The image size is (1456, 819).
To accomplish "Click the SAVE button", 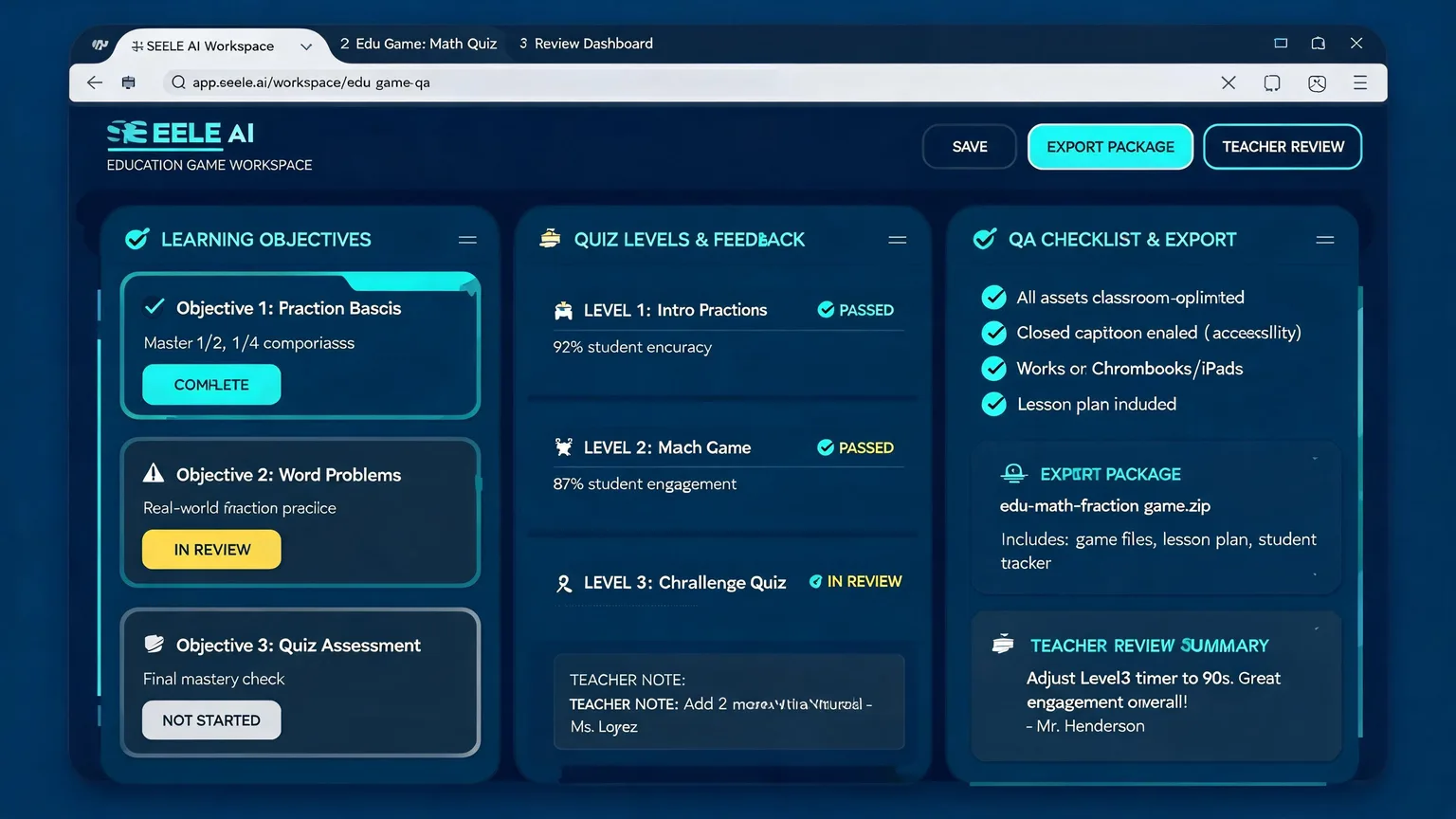I will [x=970, y=147].
